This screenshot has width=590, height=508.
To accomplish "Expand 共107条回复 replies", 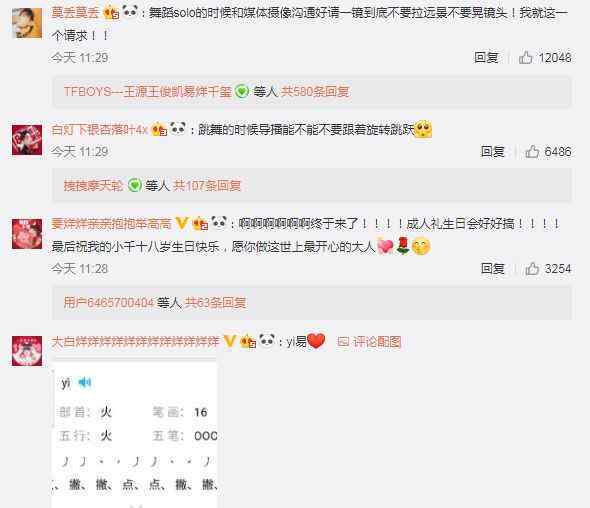I will pyautogui.click(x=207, y=185).
